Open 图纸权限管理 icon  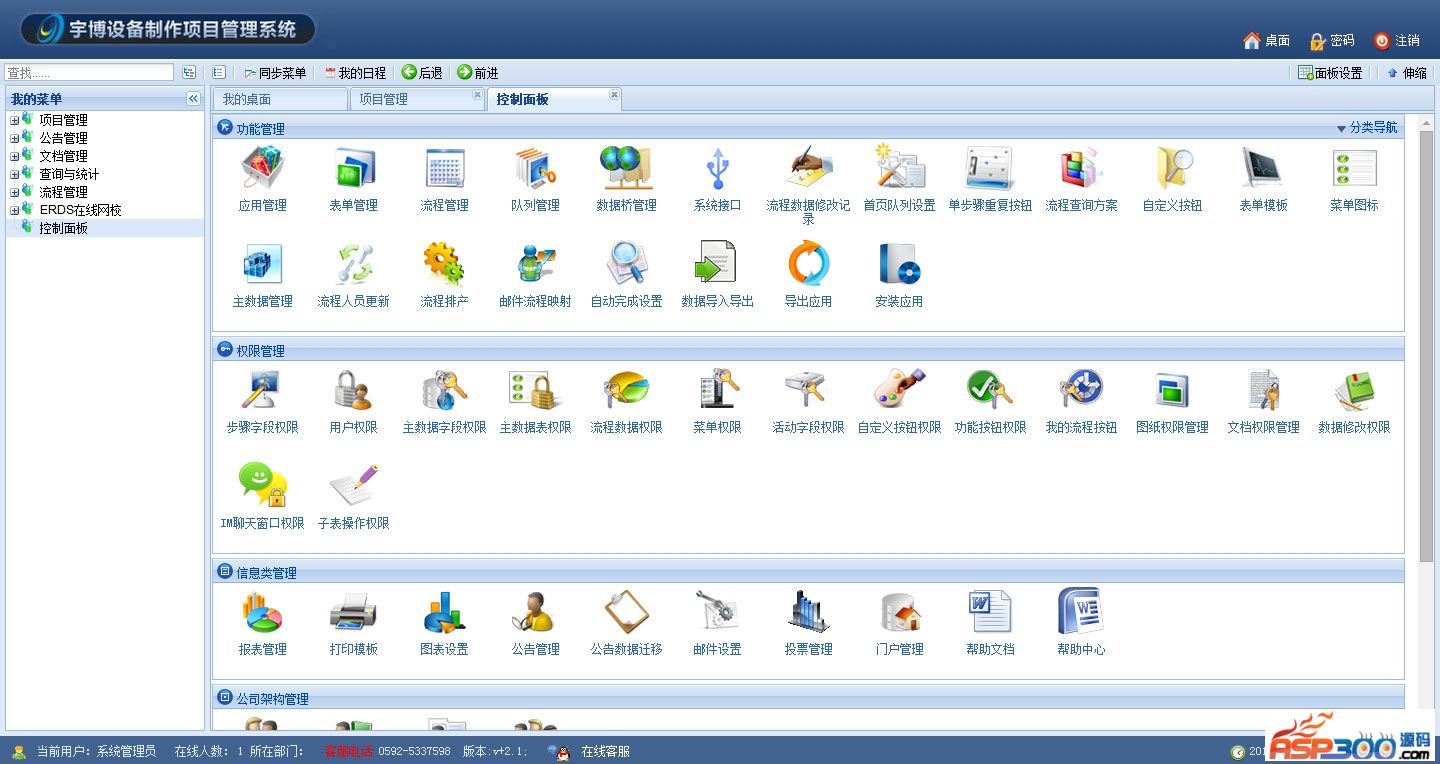click(1172, 390)
